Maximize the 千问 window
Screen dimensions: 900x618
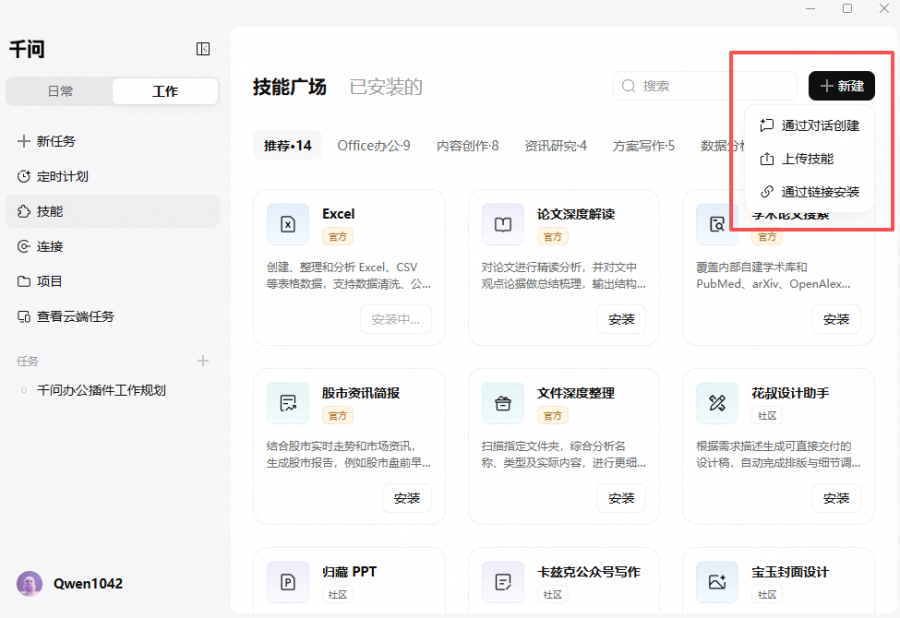pyautogui.click(x=847, y=8)
